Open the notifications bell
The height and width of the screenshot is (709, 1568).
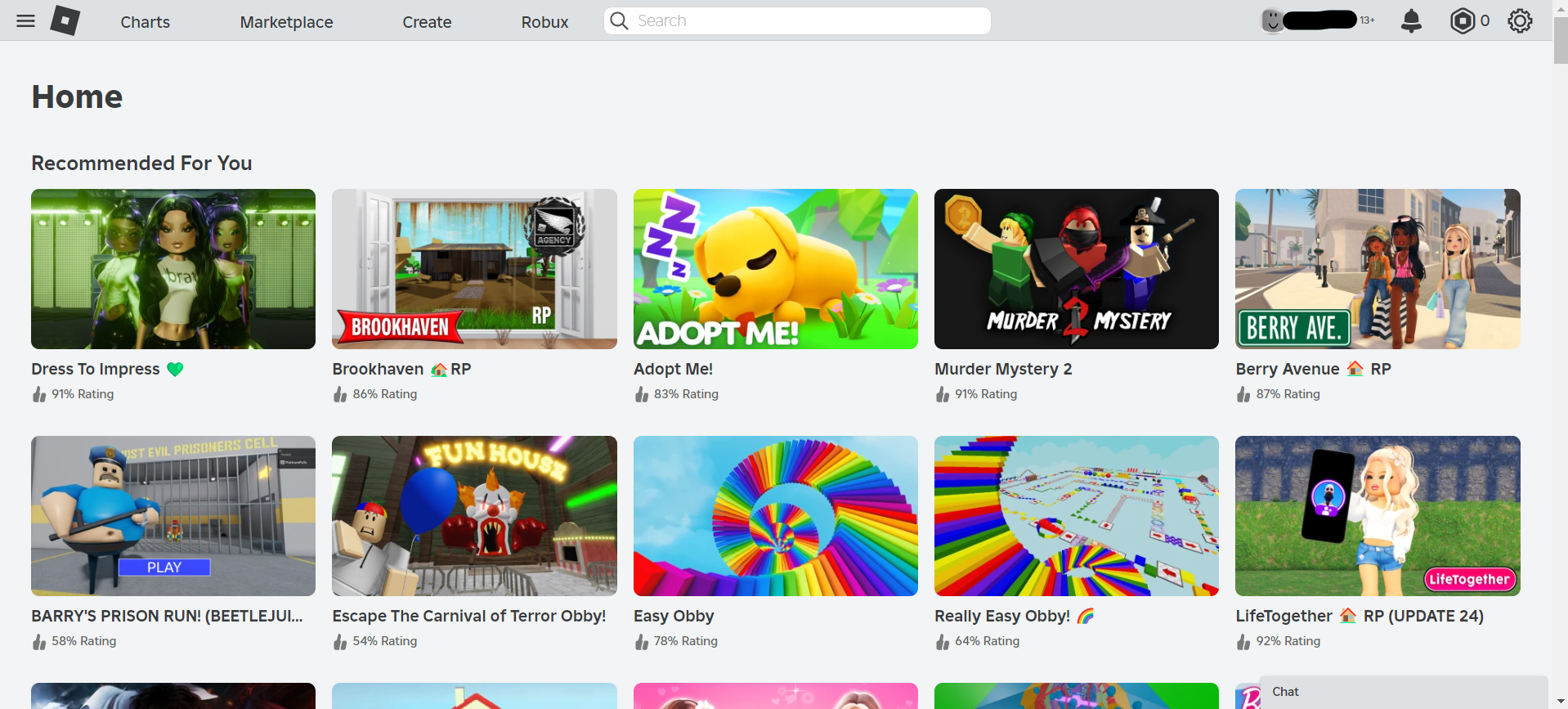(1411, 20)
